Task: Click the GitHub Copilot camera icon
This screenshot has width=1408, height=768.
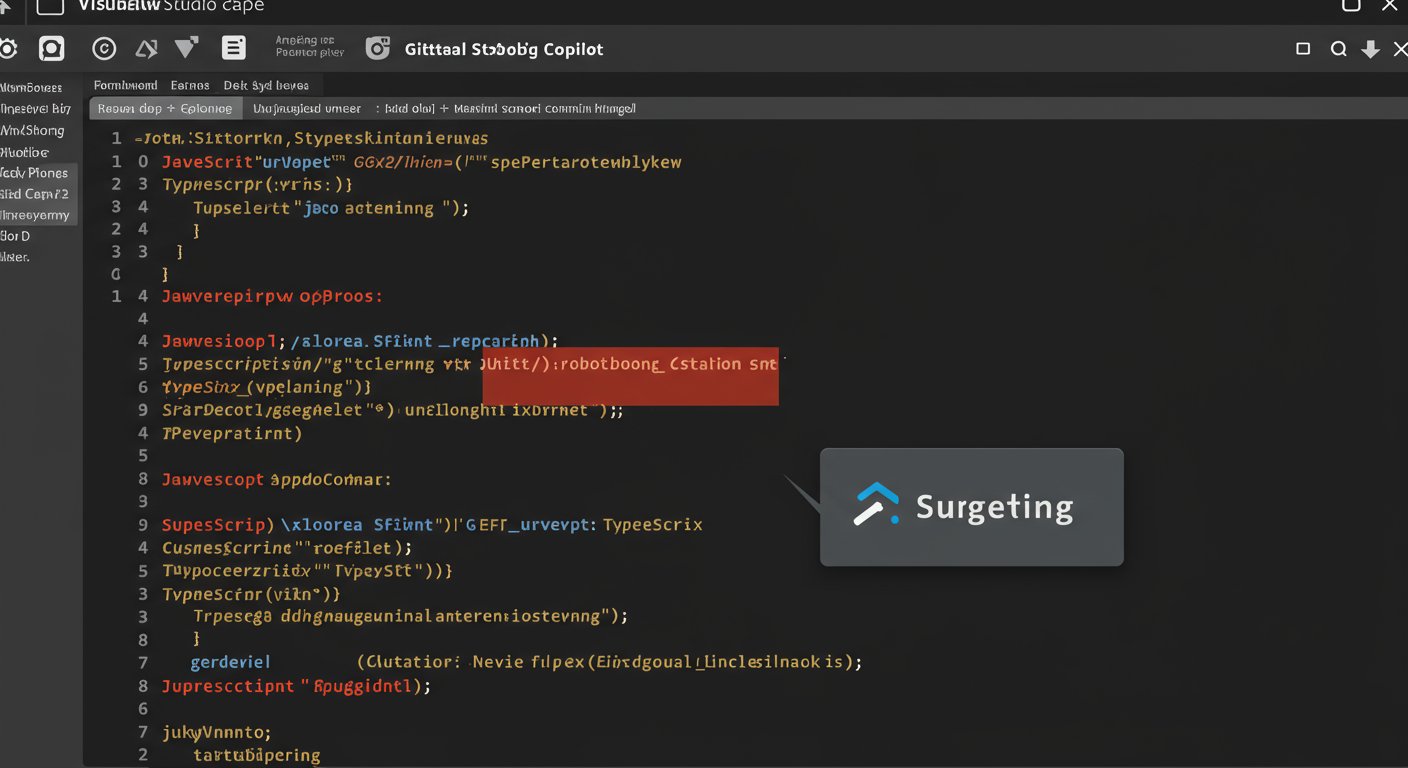Action: coord(377,47)
